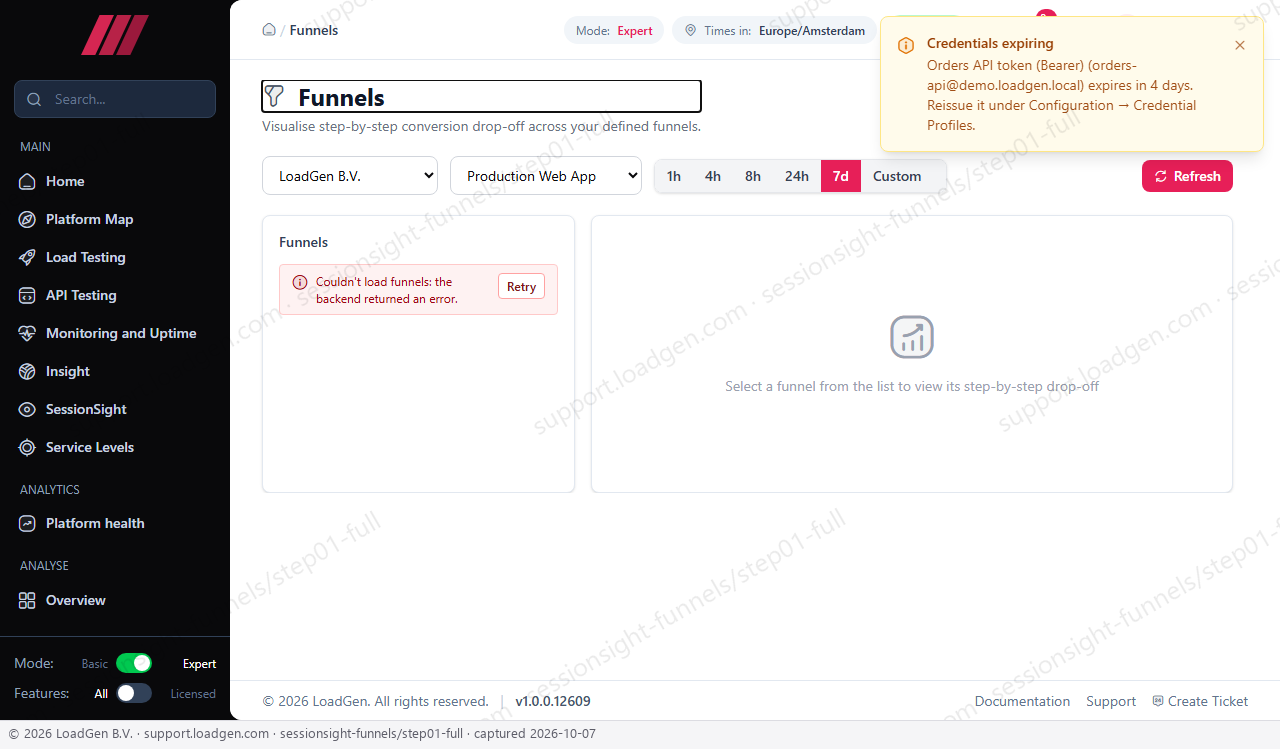Select the 24h time range
Viewport: 1280px width, 749px height.
tap(797, 176)
